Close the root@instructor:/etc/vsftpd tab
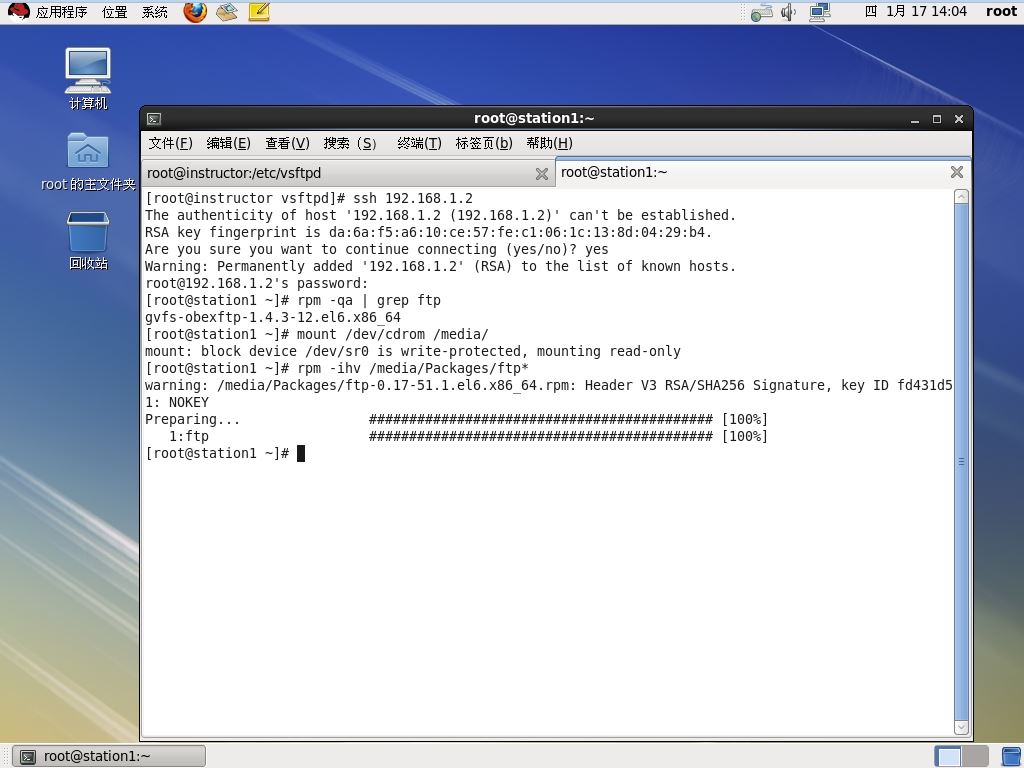 [541, 174]
